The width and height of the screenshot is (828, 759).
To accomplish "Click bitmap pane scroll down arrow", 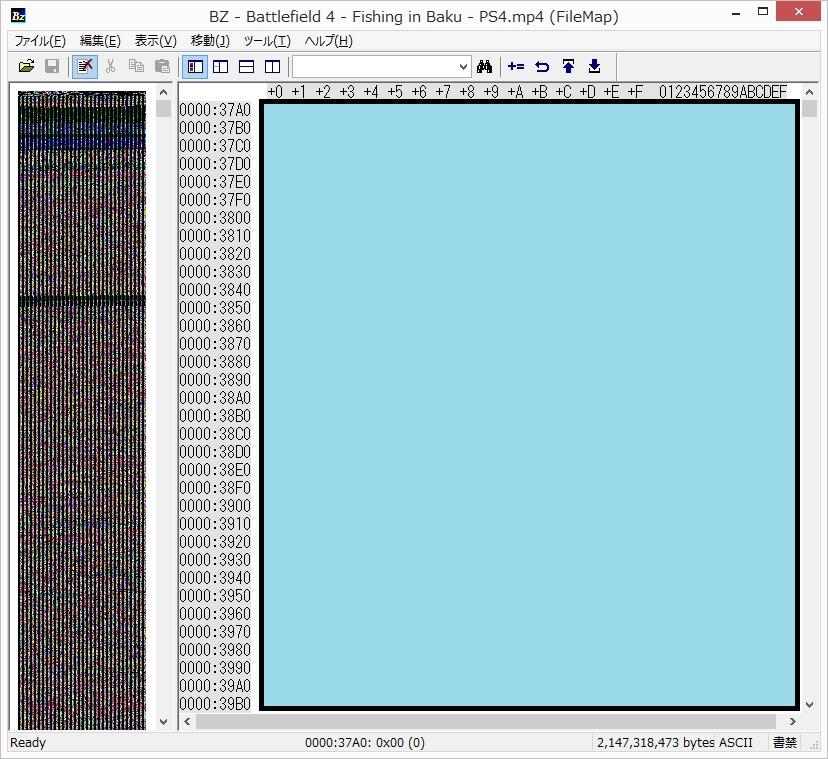I will pyautogui.click(x=164, y=721).
